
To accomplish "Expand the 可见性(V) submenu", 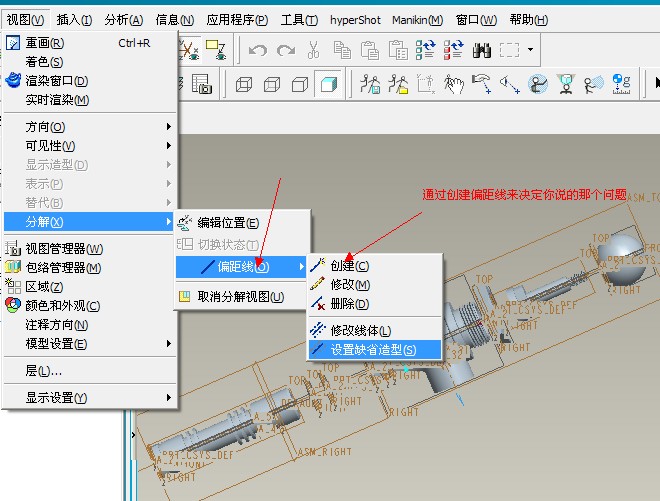I will (90, 146).
